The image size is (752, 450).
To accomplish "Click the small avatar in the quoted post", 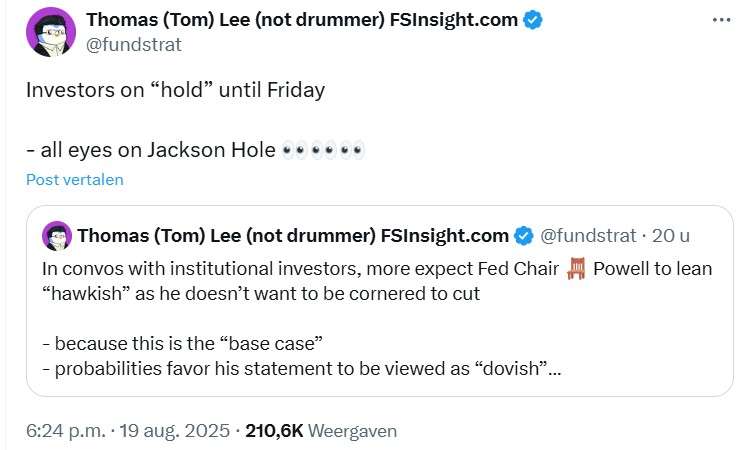I will [57, 236].
